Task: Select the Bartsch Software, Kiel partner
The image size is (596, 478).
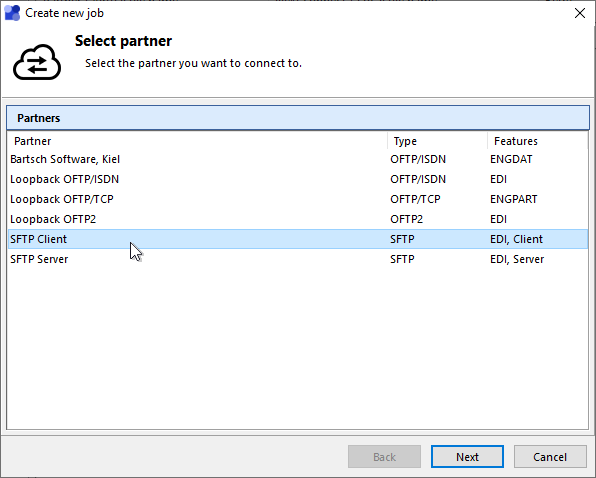Action: coord(298,159)
